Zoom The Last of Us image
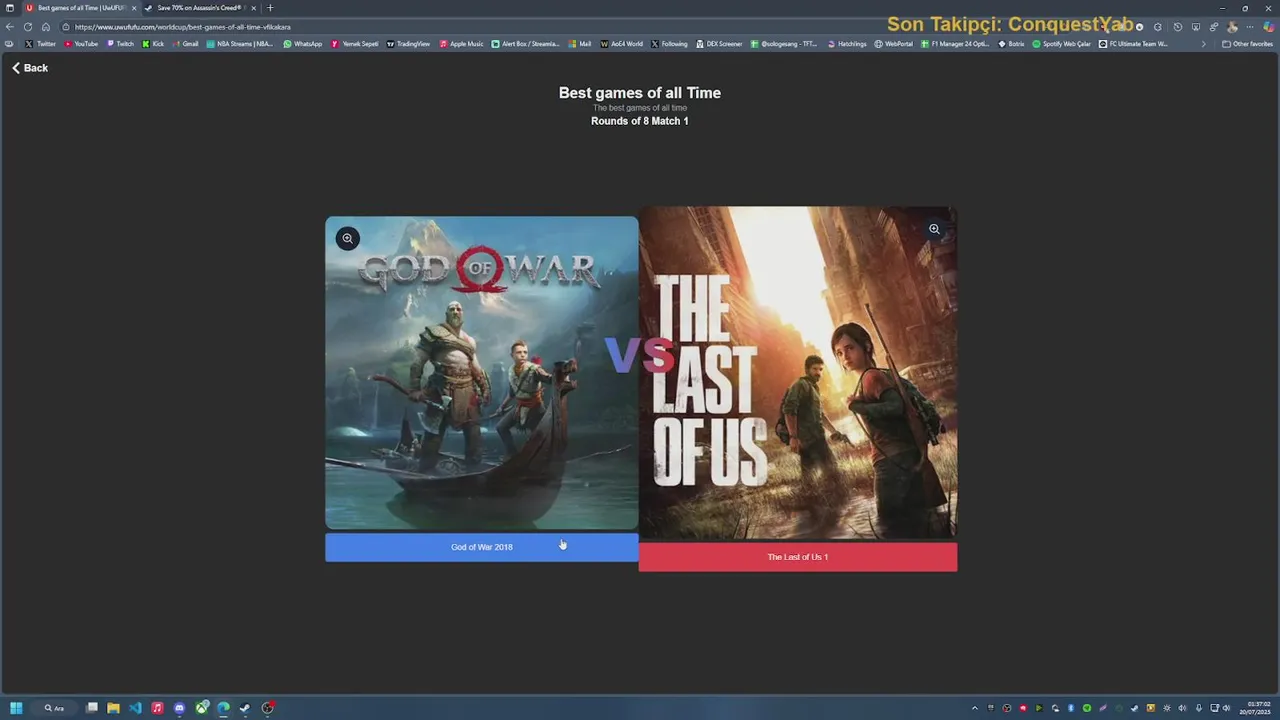The image size is (1280, 720). click(934, 229)
